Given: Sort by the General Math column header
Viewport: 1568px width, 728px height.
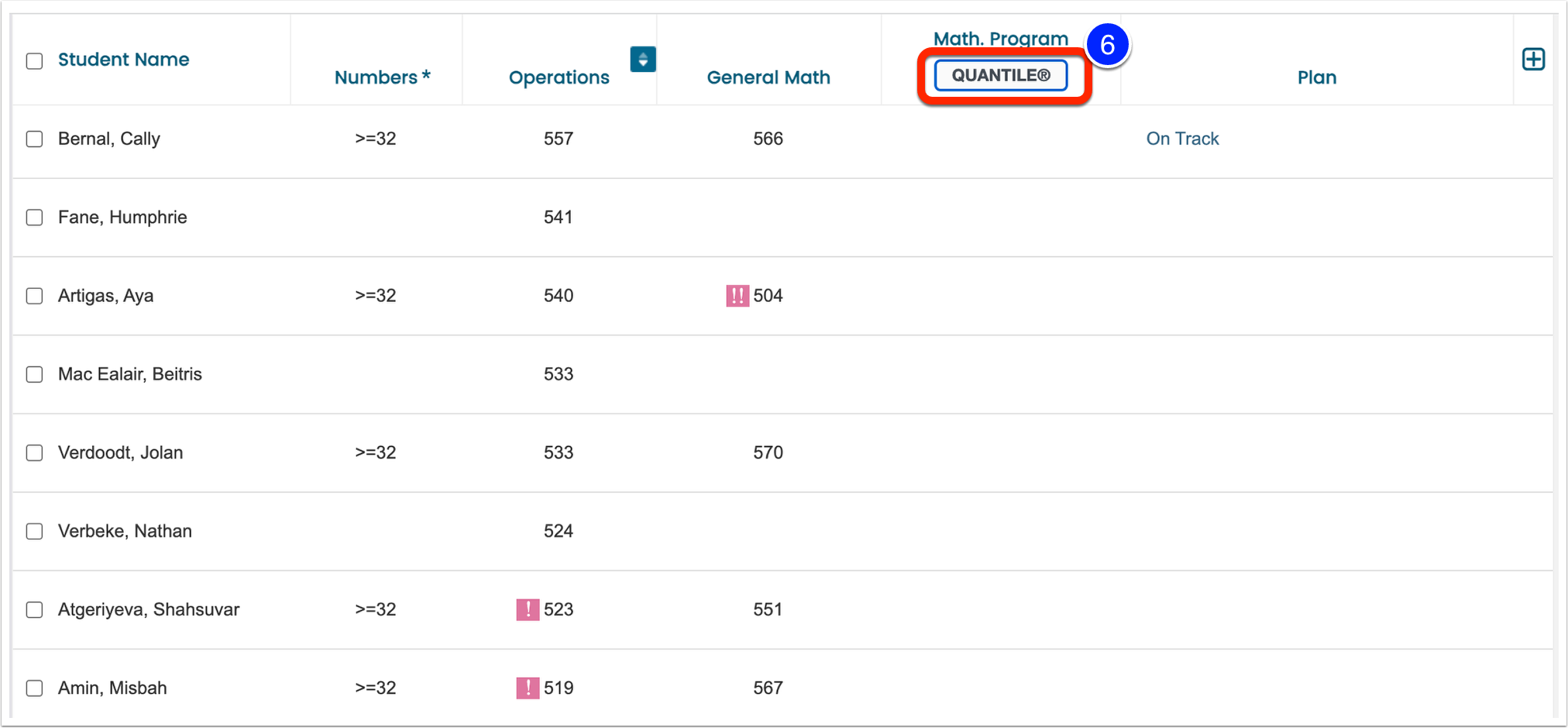Looking at the screenshot, I should pyautogui.click(x=769, y=77).
